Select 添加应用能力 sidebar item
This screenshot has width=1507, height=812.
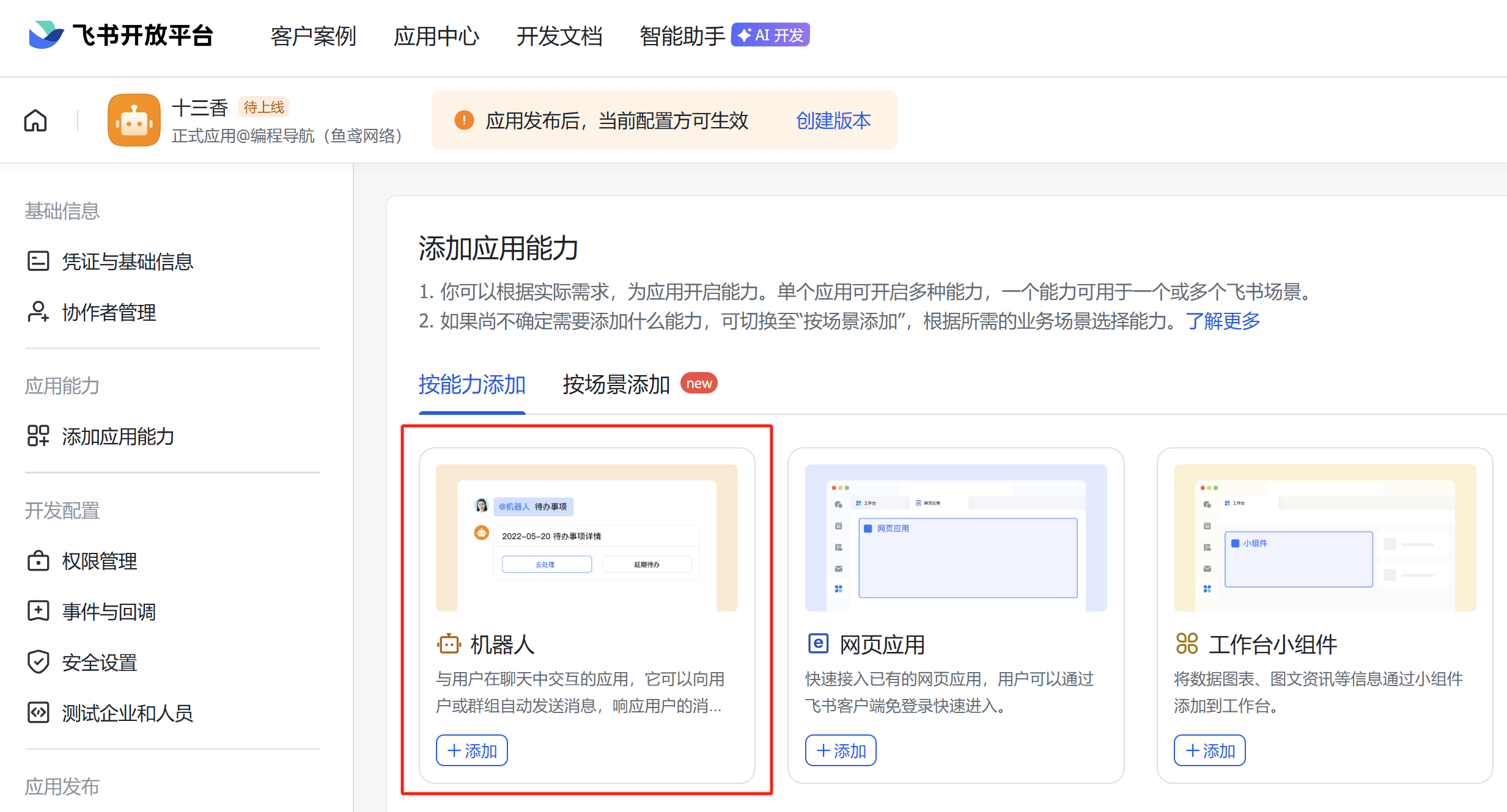pos(118,436)
